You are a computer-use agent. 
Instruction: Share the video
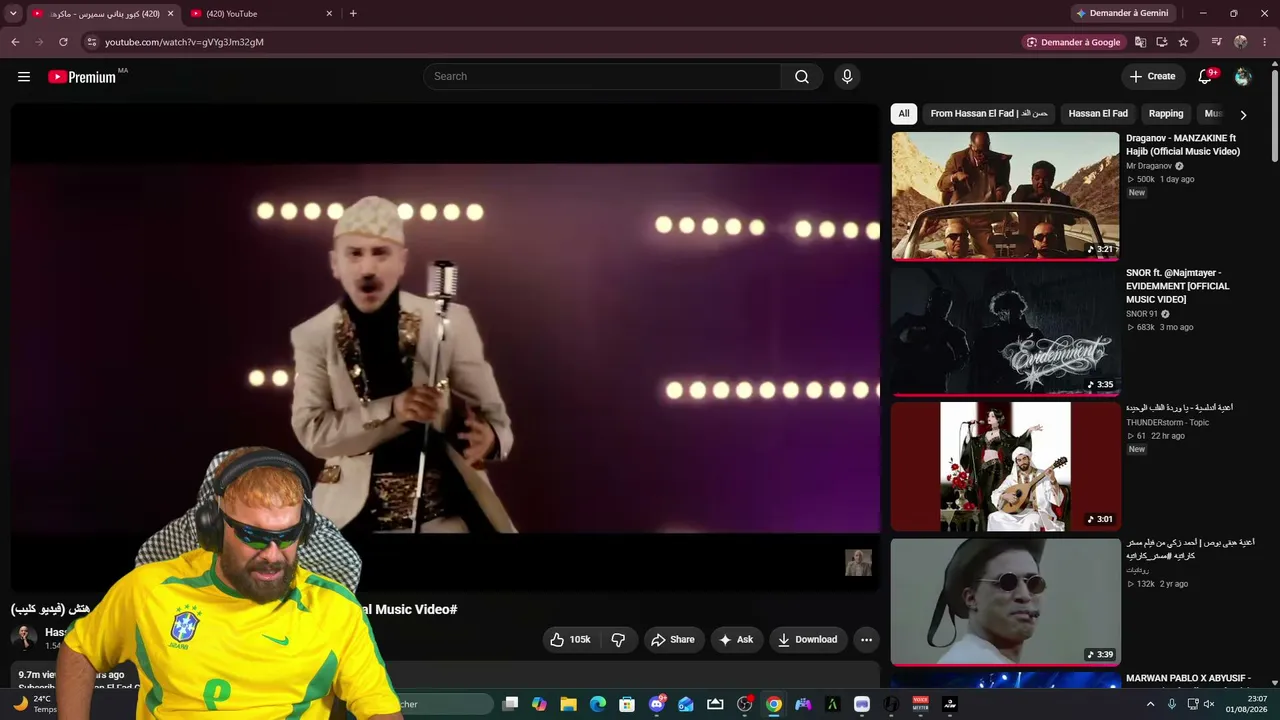point(672,640)
